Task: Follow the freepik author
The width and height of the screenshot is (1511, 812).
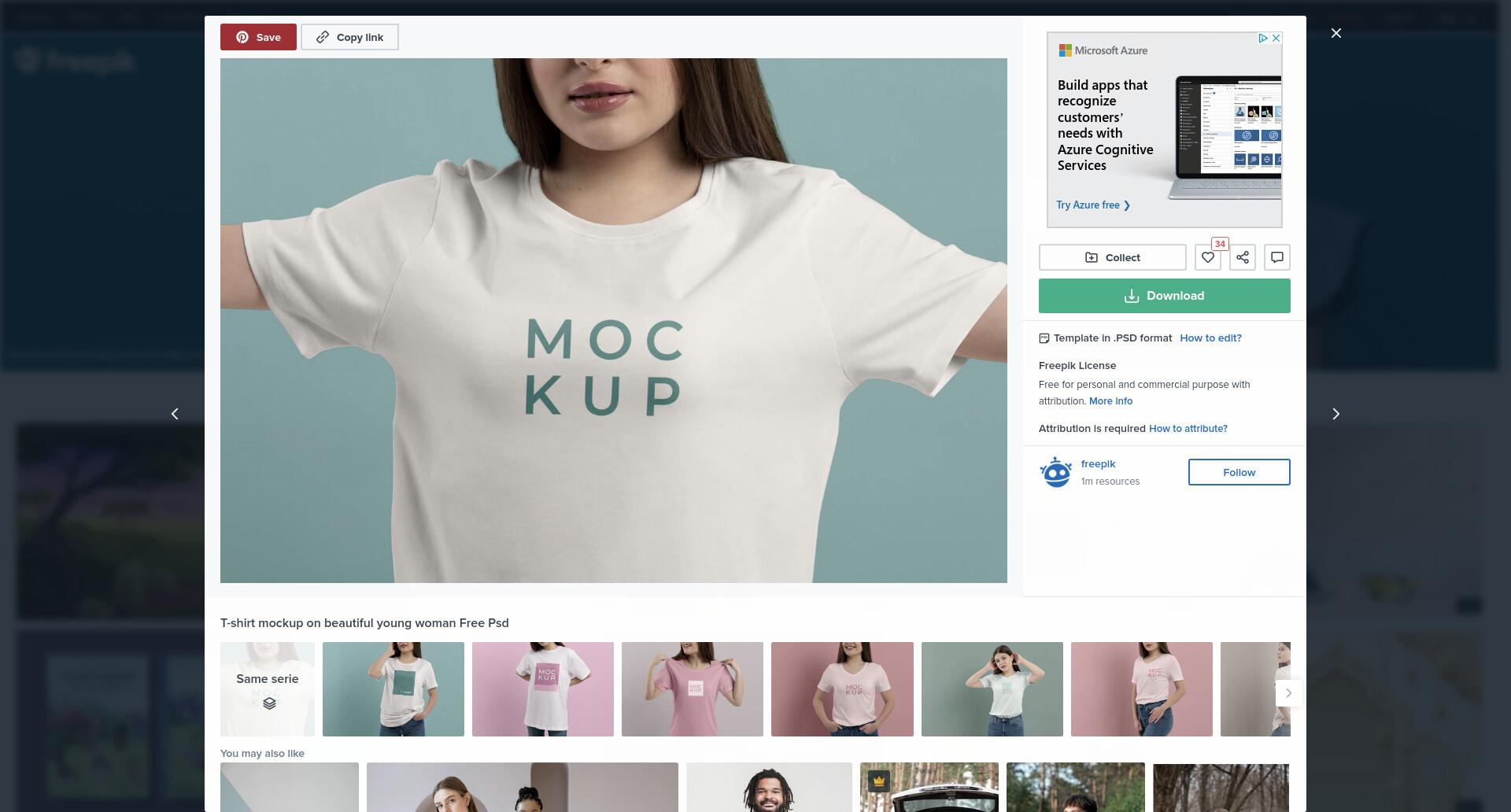Action: coord(1239,472)
